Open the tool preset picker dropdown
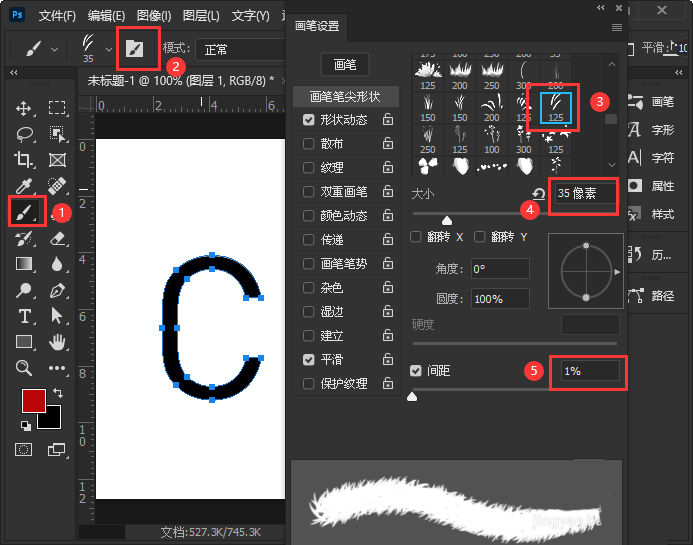The width and height of the screenshot is (693, 545). pos(54,49)
